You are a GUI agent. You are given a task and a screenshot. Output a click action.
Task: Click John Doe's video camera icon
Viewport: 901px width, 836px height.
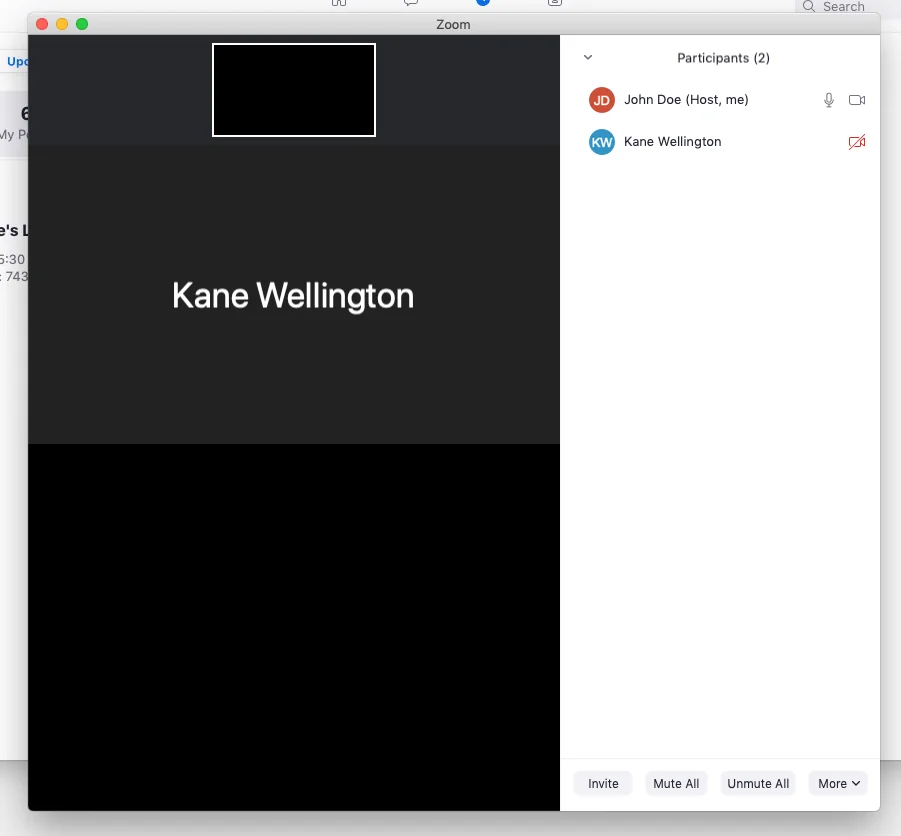(x=857, y=100)
